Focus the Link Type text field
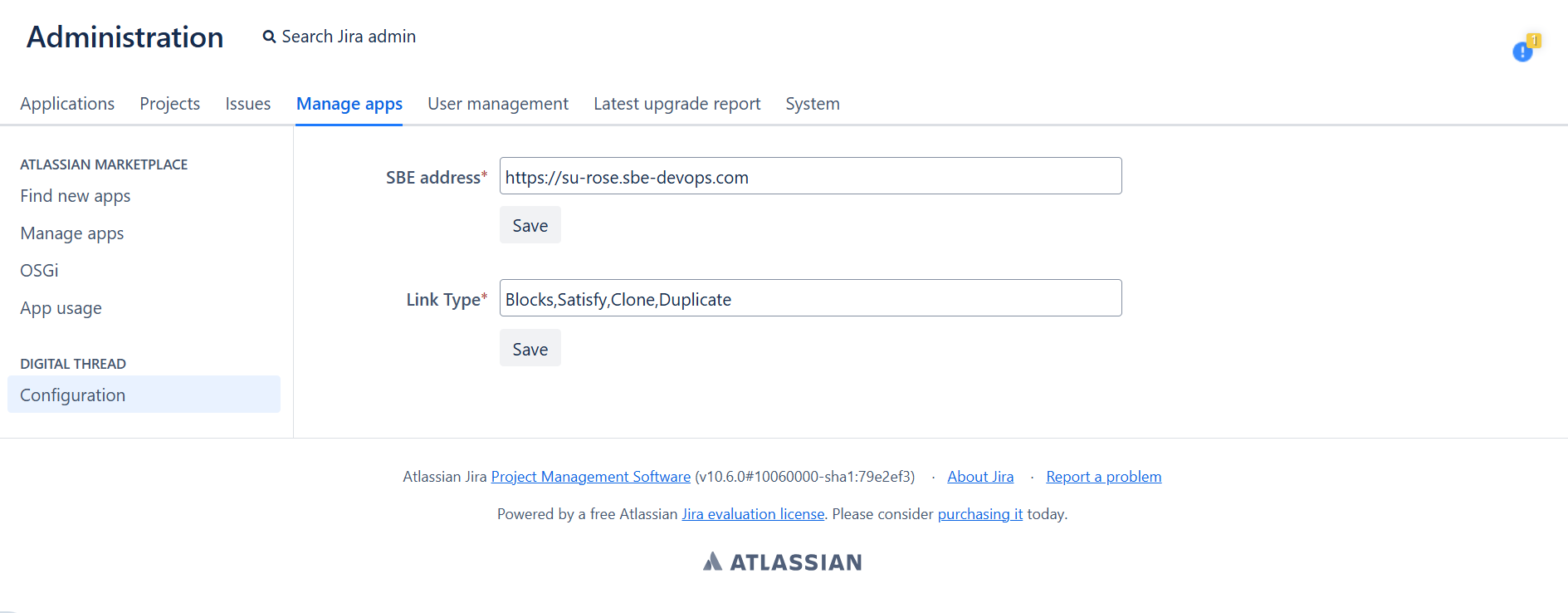 pyautogui.click(x=810, y=298)
